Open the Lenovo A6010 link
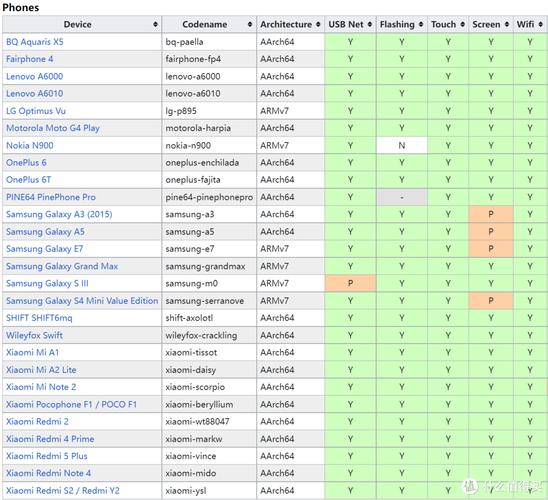This screenshot has height=500, width=548. (x=34, y=94)
